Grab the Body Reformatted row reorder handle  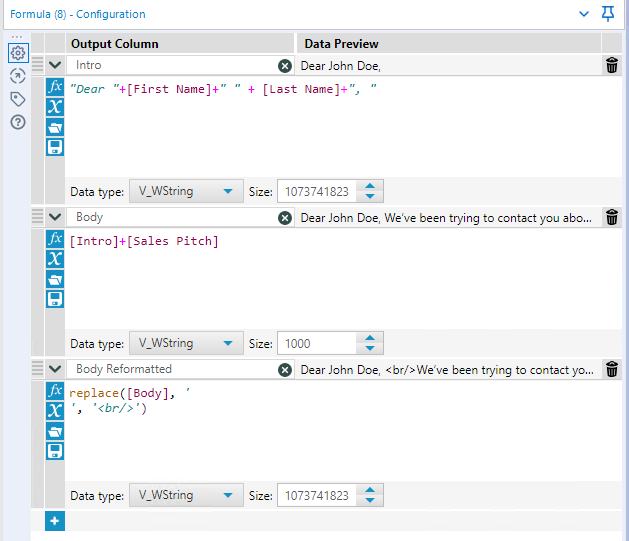[37, 369]
